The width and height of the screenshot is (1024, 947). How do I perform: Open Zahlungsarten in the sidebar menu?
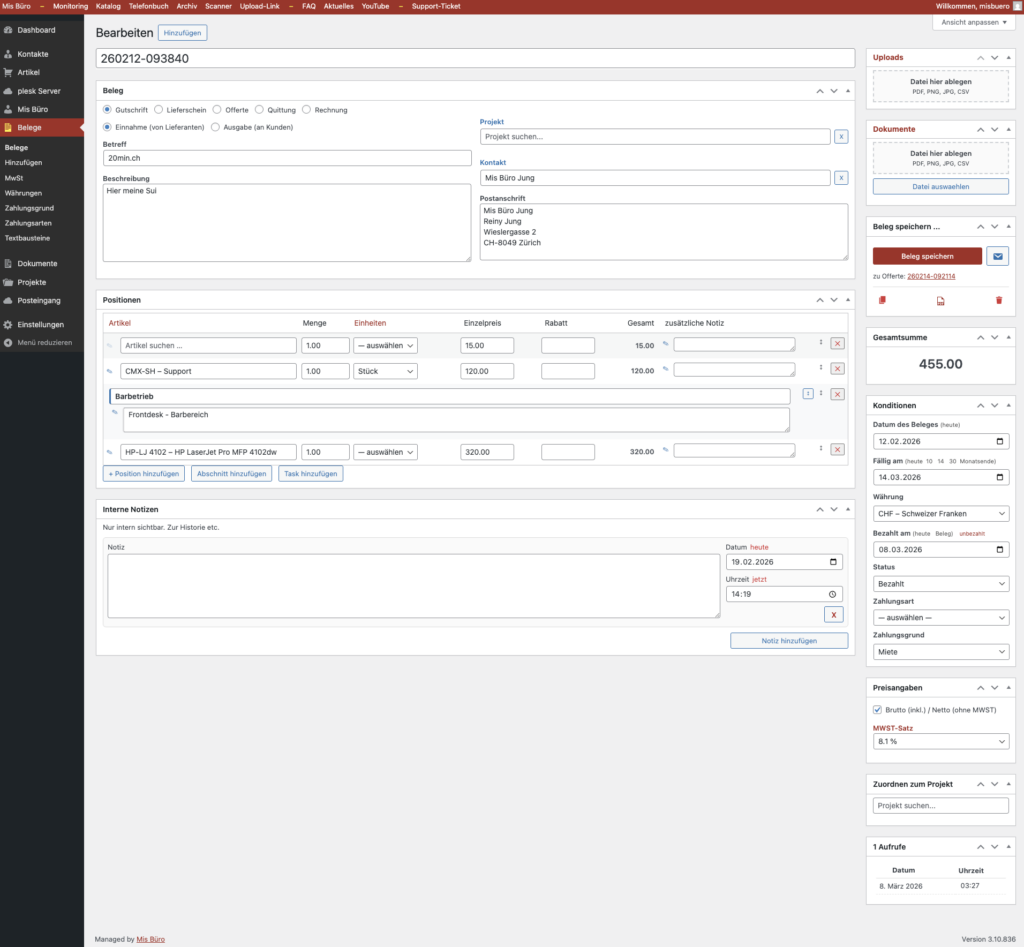tap(28, 223)
